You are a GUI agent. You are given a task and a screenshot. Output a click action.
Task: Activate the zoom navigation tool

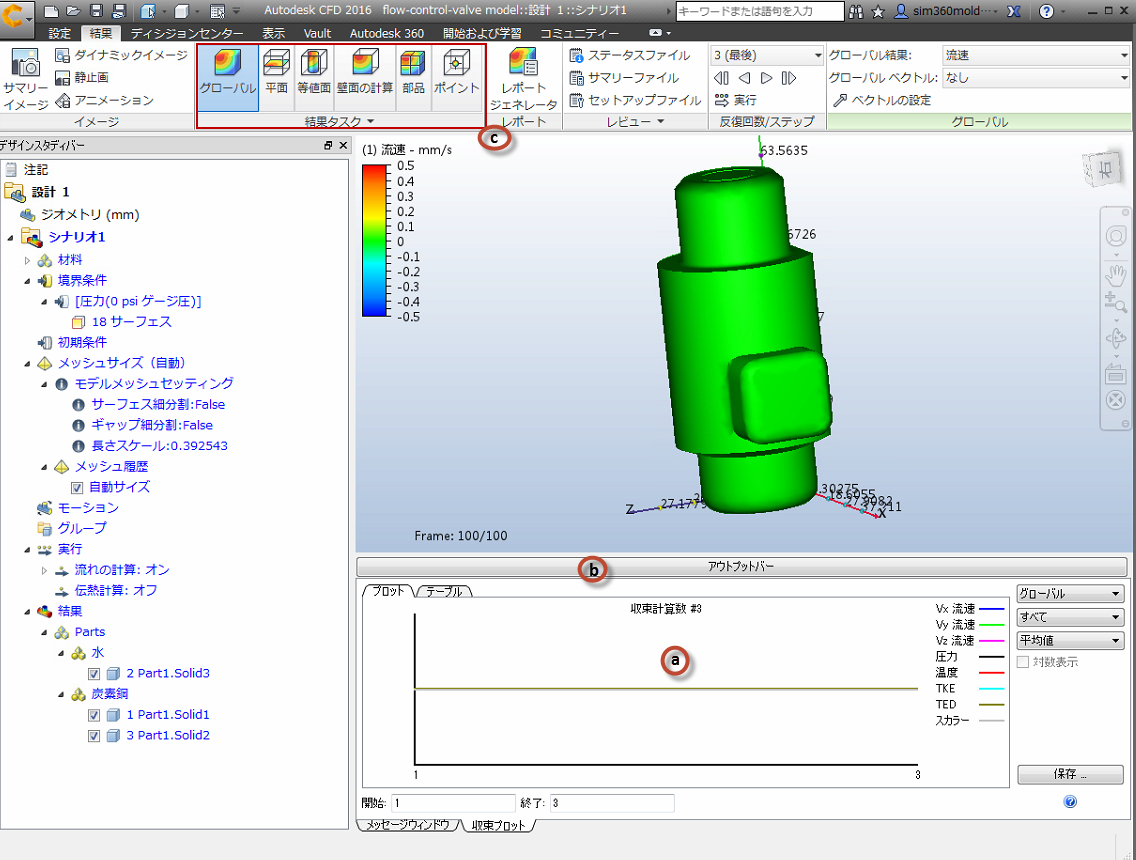(x=1116, y=302)
